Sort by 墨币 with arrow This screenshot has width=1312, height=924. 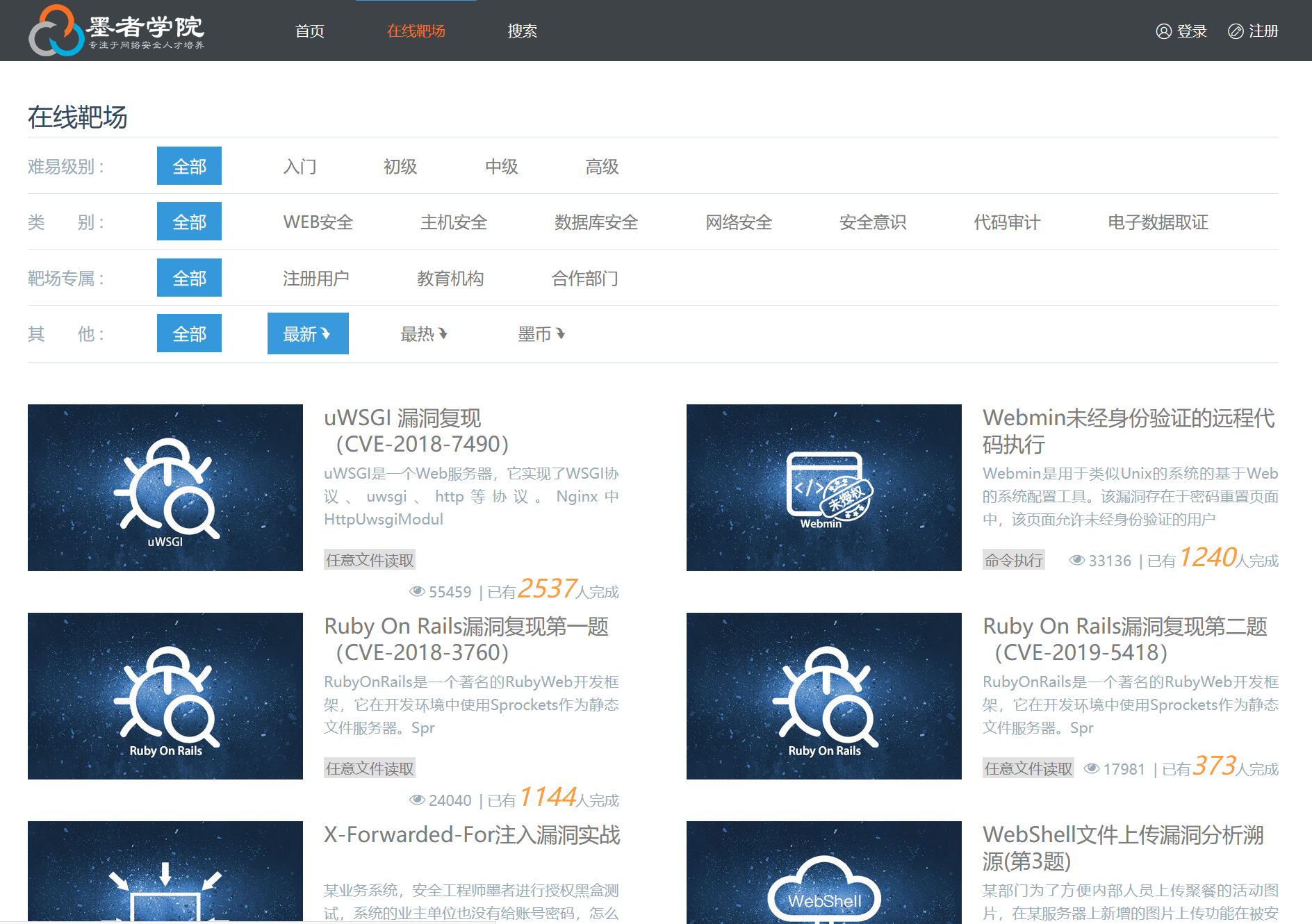(541, 334)
